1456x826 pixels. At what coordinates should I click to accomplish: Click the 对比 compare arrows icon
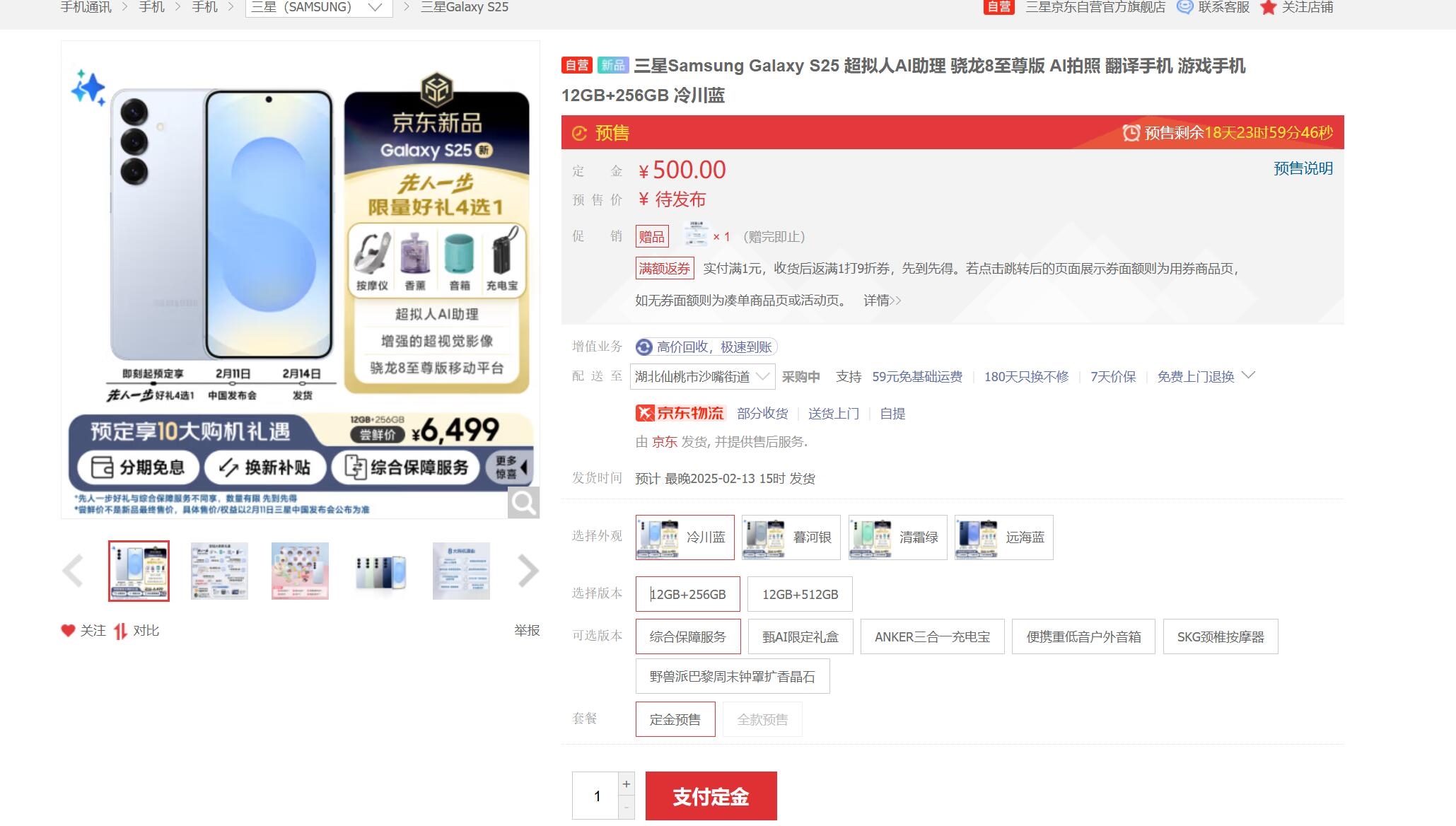(121, 631)
